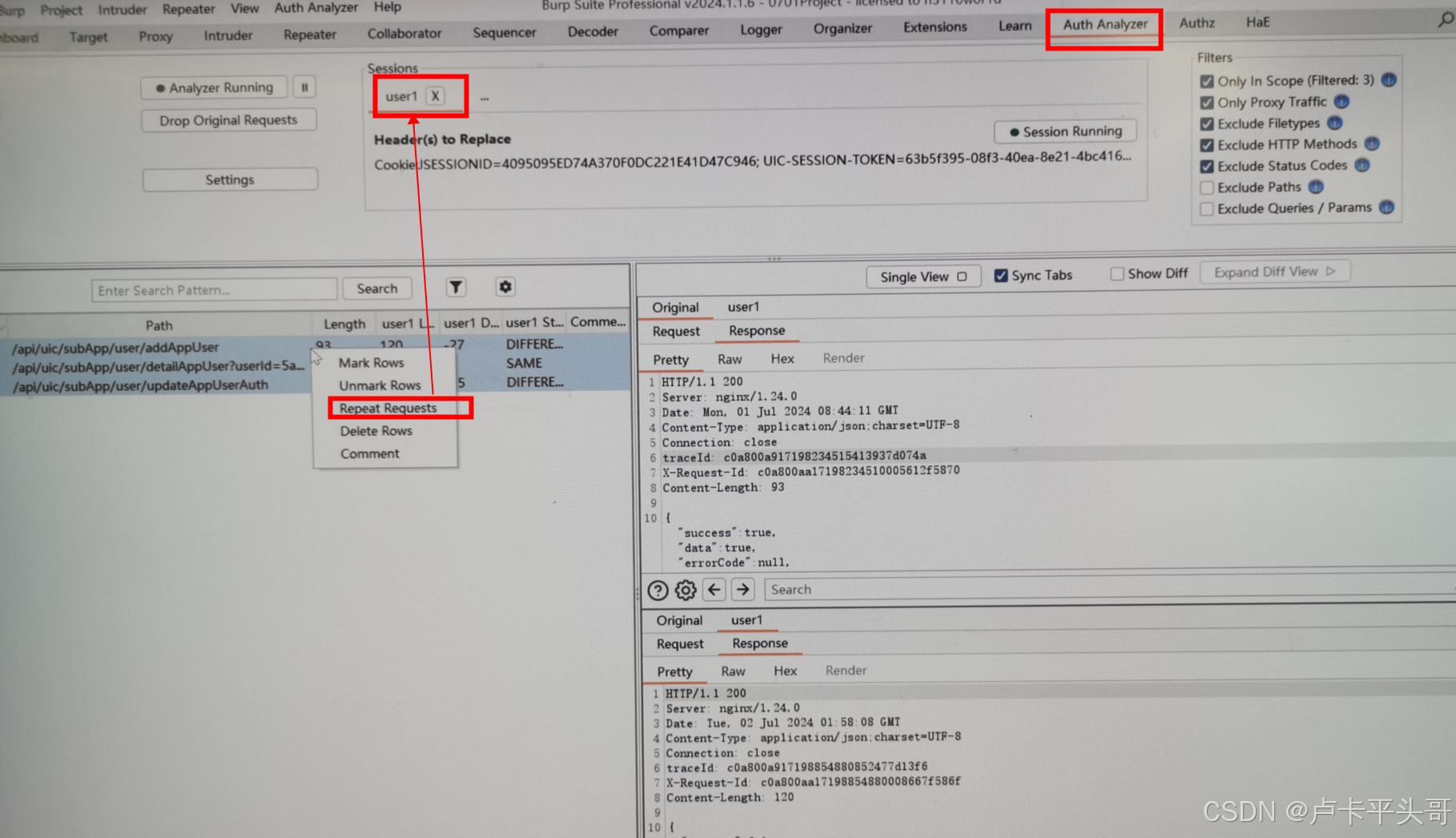Viewport: 1456px width, 838px height.
Task: Click the info icon next to Exclude Status Codes
Action: click(x=1361, y=166)
